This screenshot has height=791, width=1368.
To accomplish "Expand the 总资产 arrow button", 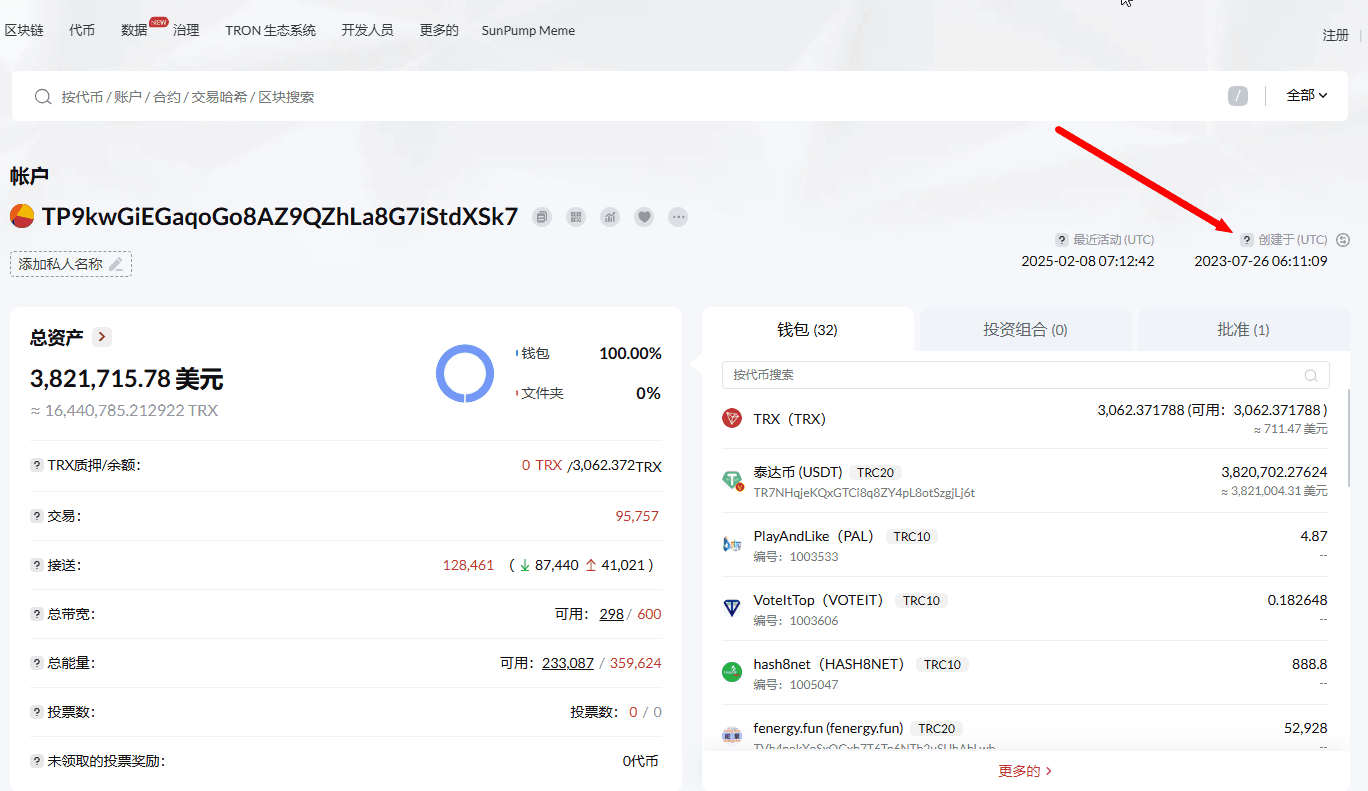I will [102, 337].
